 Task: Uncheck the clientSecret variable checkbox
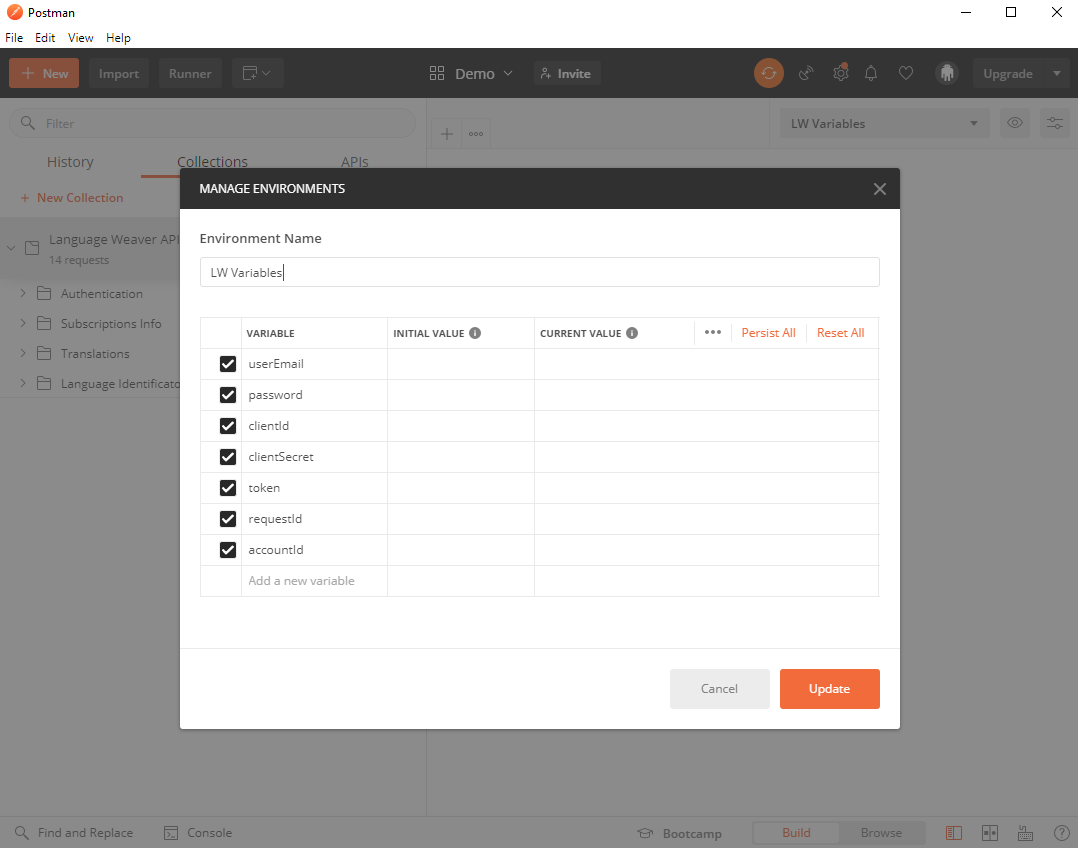[x=228, y=457]
